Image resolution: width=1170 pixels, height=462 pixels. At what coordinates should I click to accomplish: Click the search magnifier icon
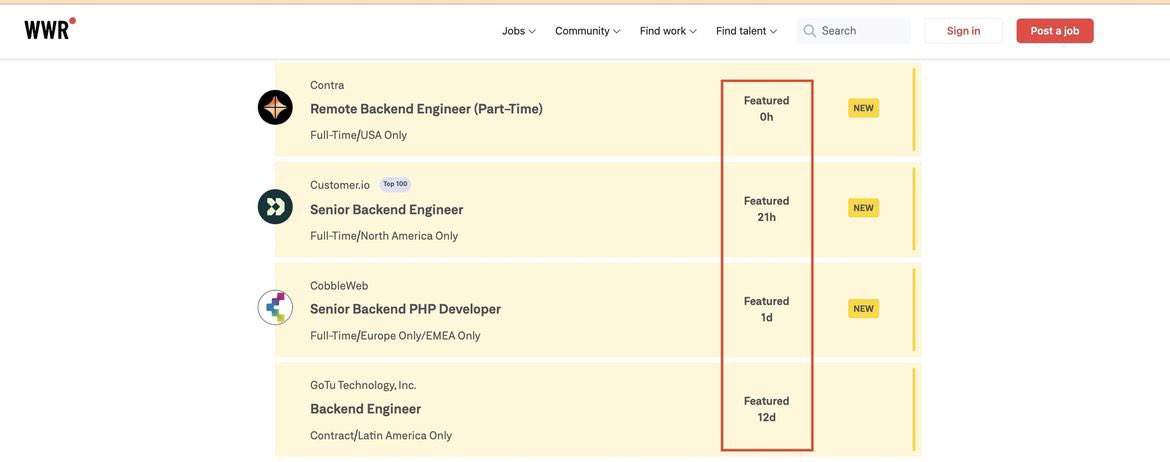tap(809, 31)
